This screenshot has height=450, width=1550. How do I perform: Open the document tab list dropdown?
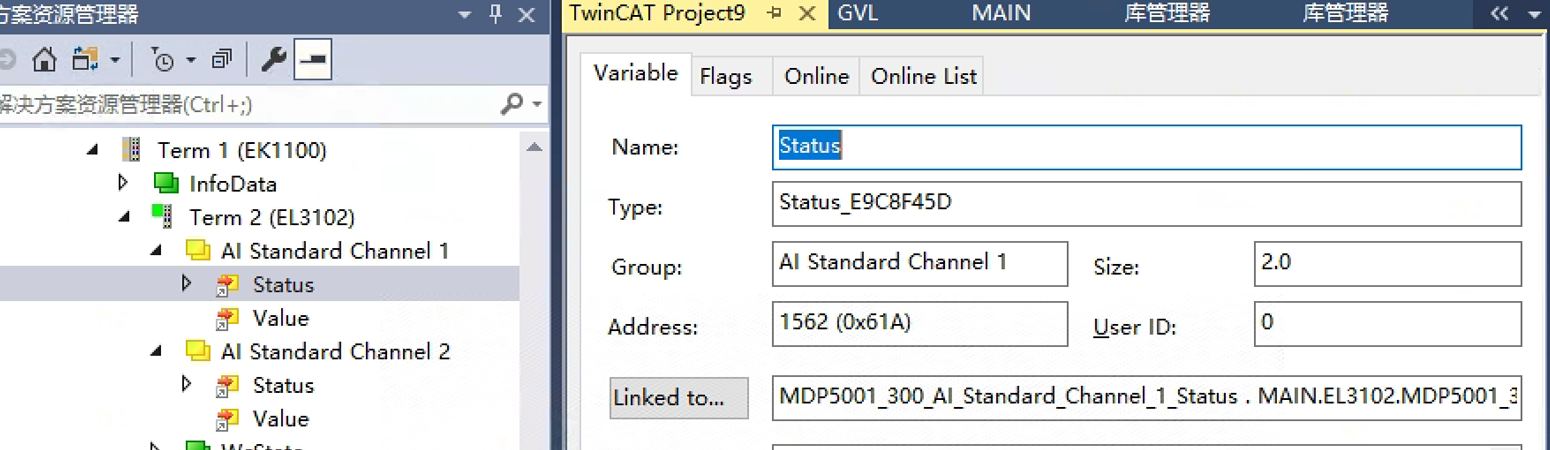click(1535, 15)
